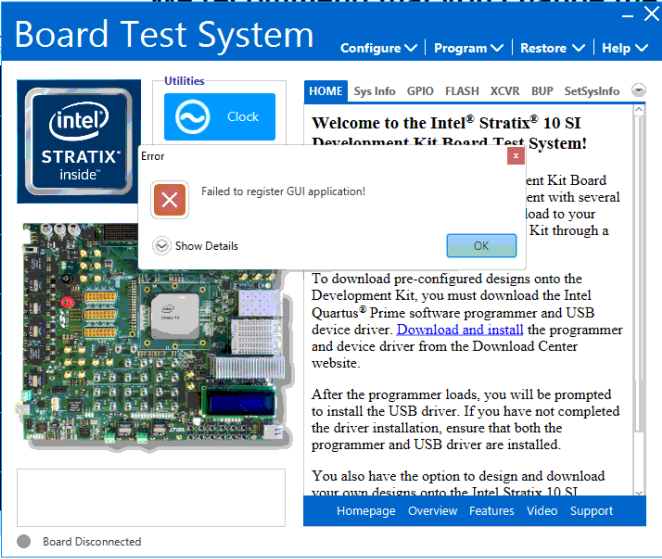
Task: Switch to the Sys Info tab
Action: click(x=374, y=91)
